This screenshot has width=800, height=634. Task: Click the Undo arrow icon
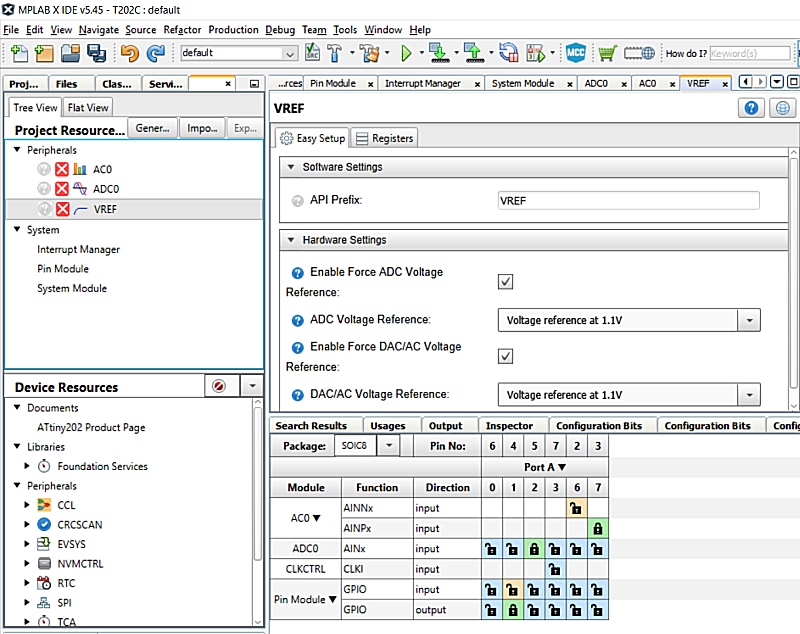coord(129,53)
